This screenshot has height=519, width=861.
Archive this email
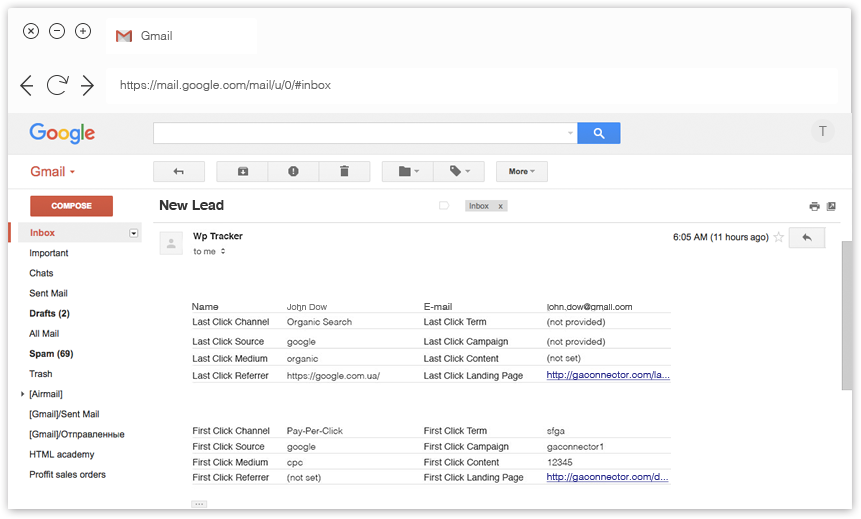pyautogui.click(x=242, y=171)
